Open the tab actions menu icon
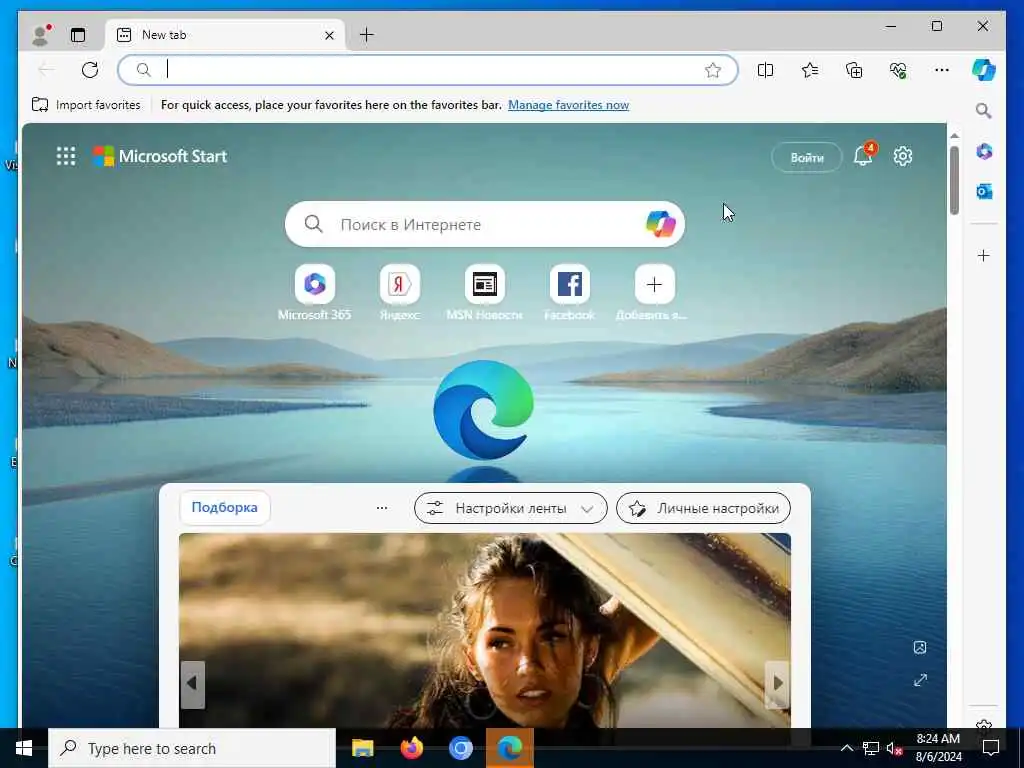 point(78,35)
